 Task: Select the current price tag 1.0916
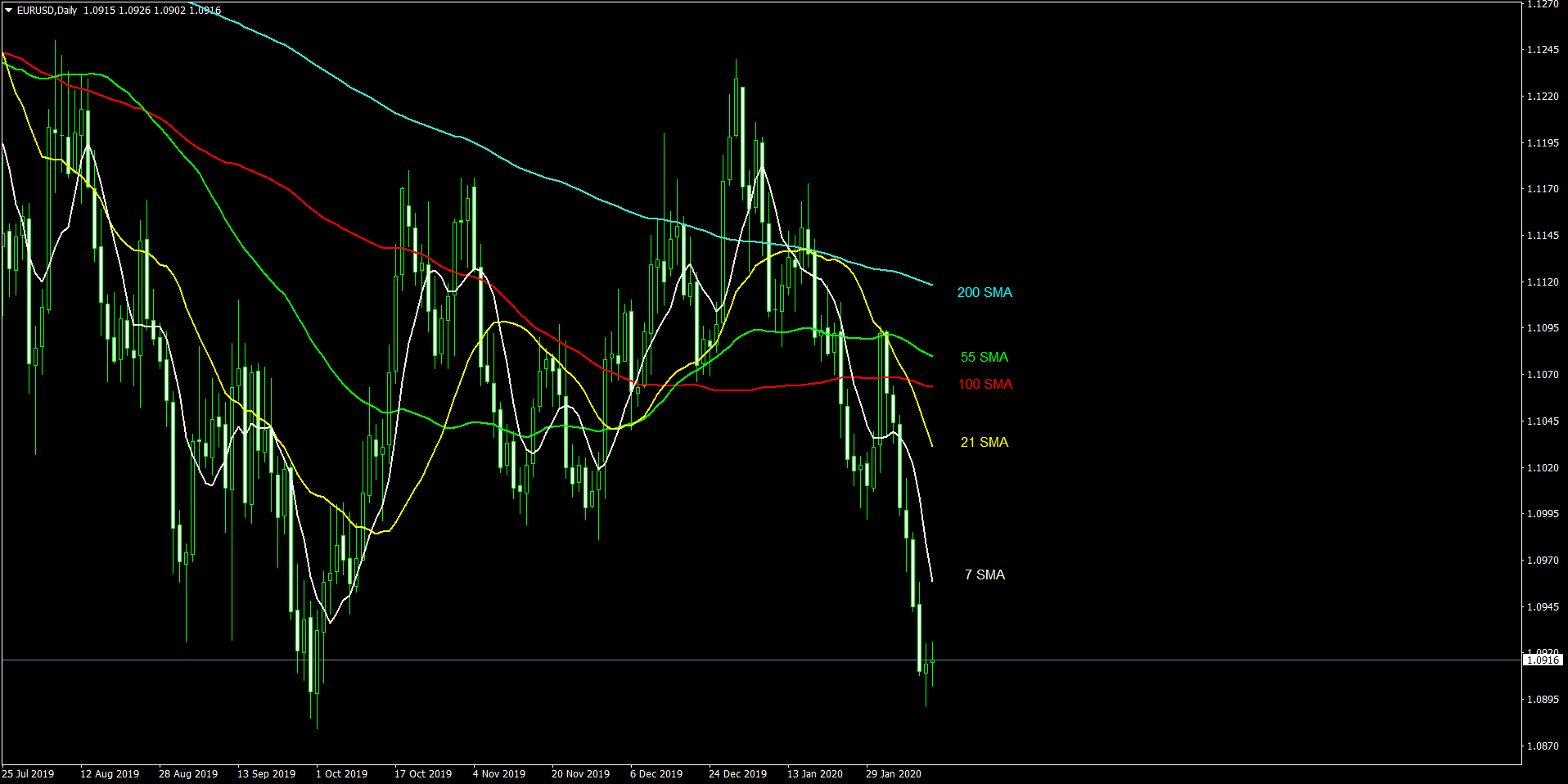(1543, 660)
